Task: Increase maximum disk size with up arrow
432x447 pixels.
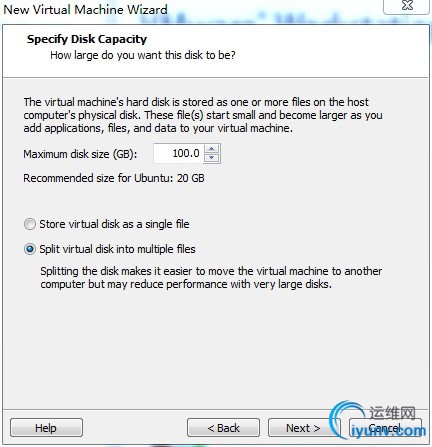Action: [212, 149]
